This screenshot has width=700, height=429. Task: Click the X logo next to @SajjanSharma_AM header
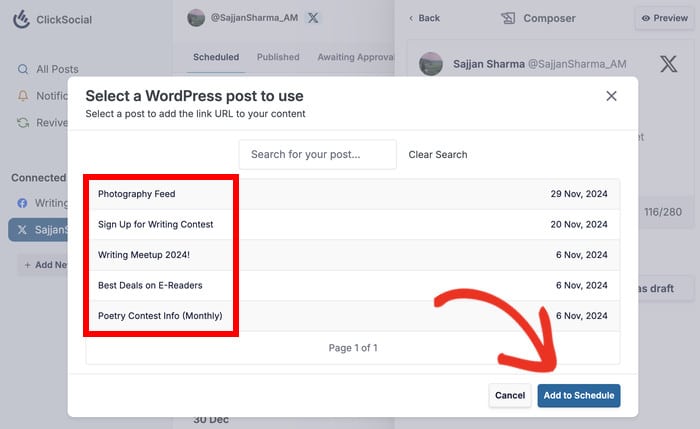313,18
